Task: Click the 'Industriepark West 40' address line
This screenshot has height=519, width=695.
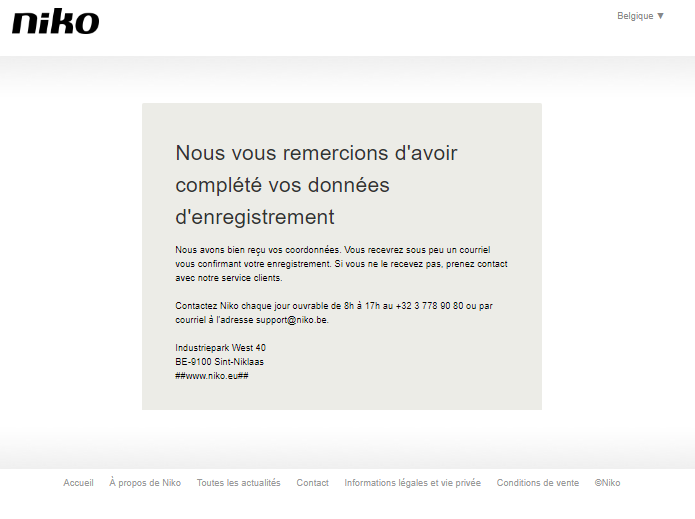Action: (x=220, y=348)
